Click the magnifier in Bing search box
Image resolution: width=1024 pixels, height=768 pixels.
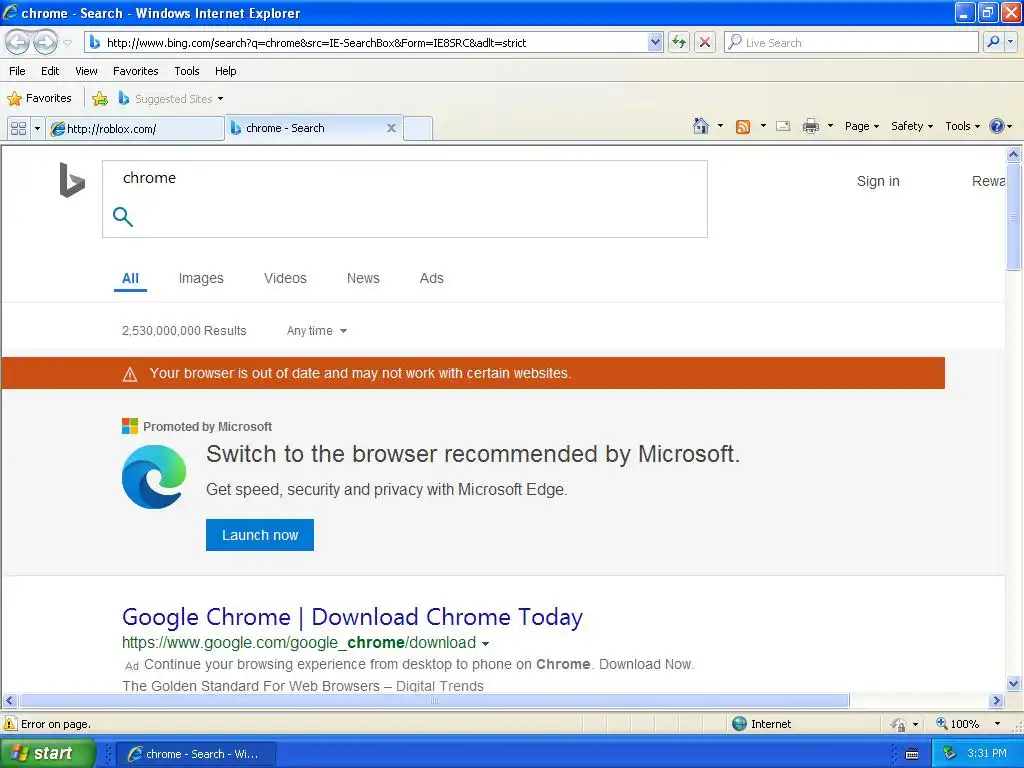point(123,216)
